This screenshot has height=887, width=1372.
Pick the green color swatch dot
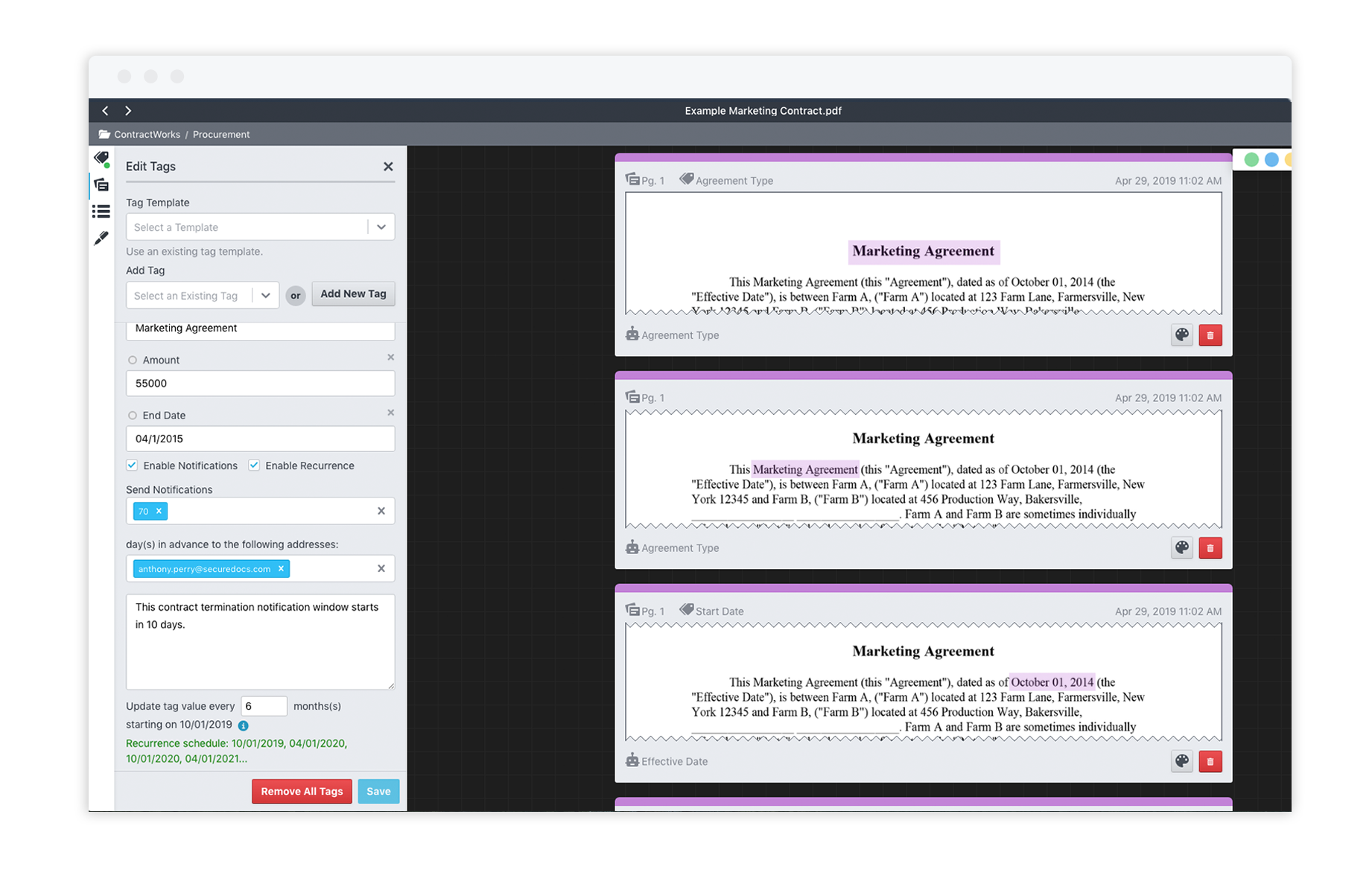tap(1251, 159)
